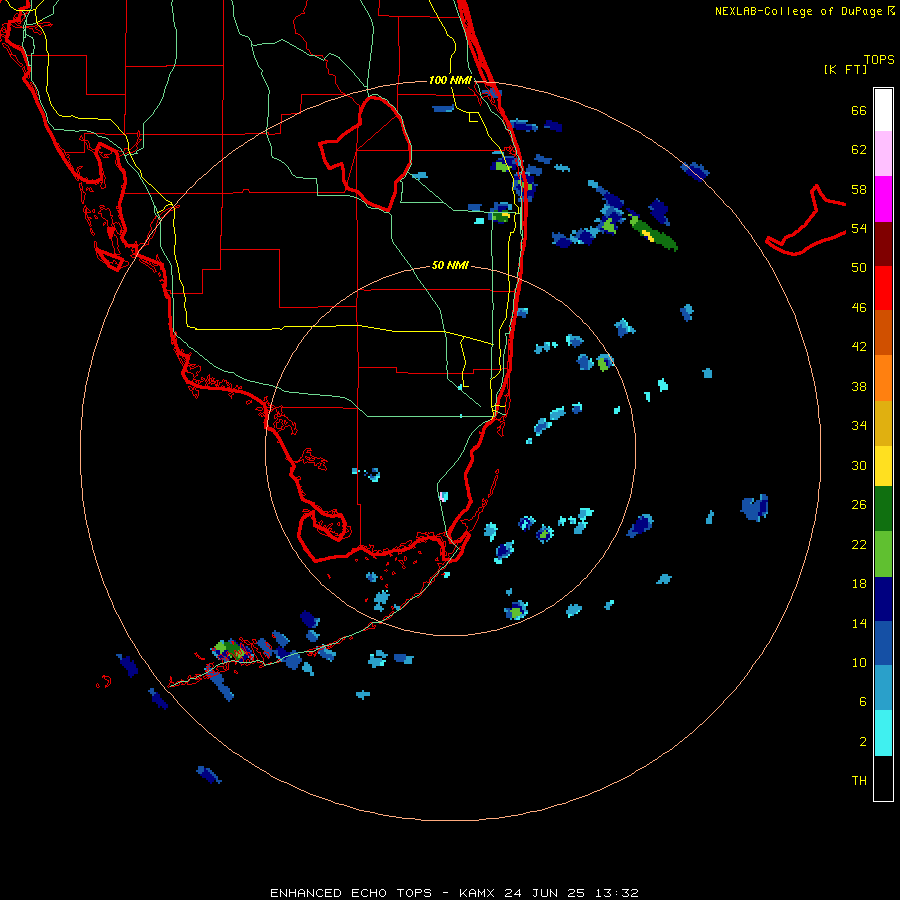
Task: Click the black TH threshold swatch
Action: (x=883, y=778)
